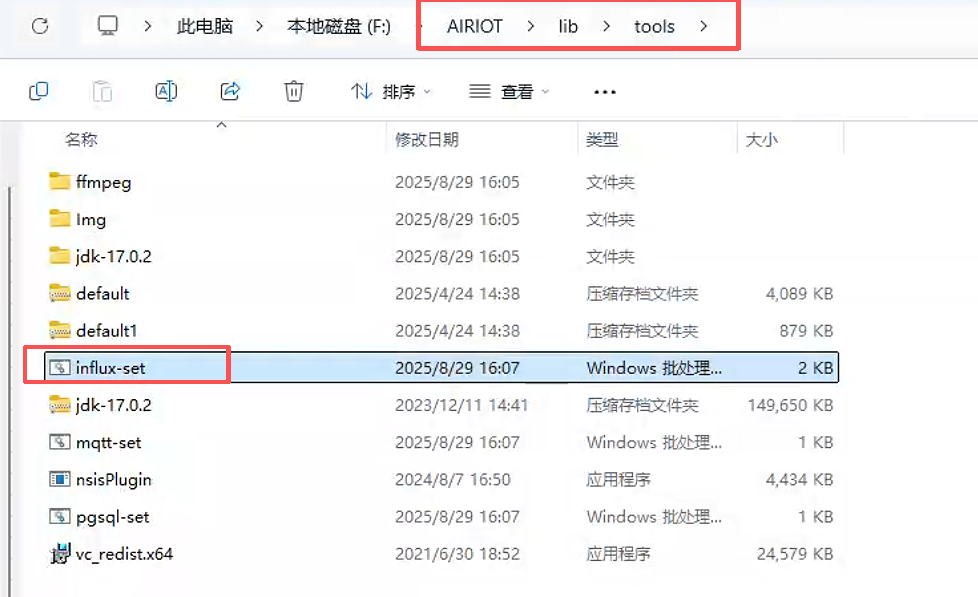Click the share icon in toolbar

pos(230,91)
